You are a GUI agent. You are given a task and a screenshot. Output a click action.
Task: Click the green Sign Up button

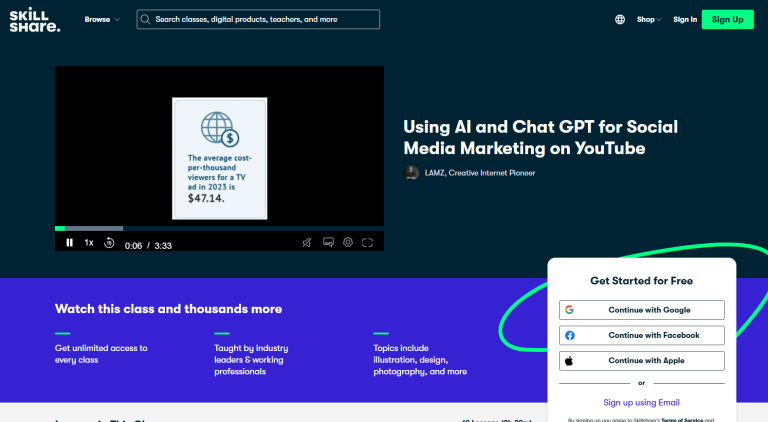tap(727, 20)
